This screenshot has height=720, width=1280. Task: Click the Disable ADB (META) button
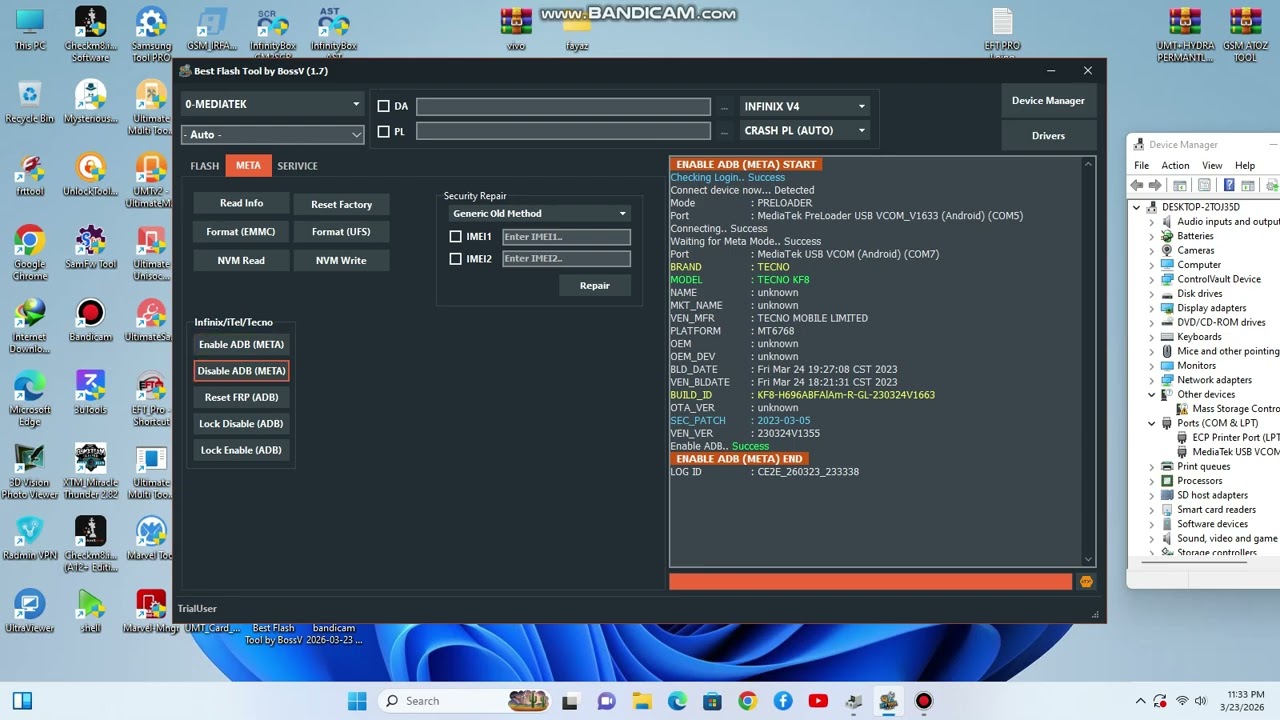[241, 371]
